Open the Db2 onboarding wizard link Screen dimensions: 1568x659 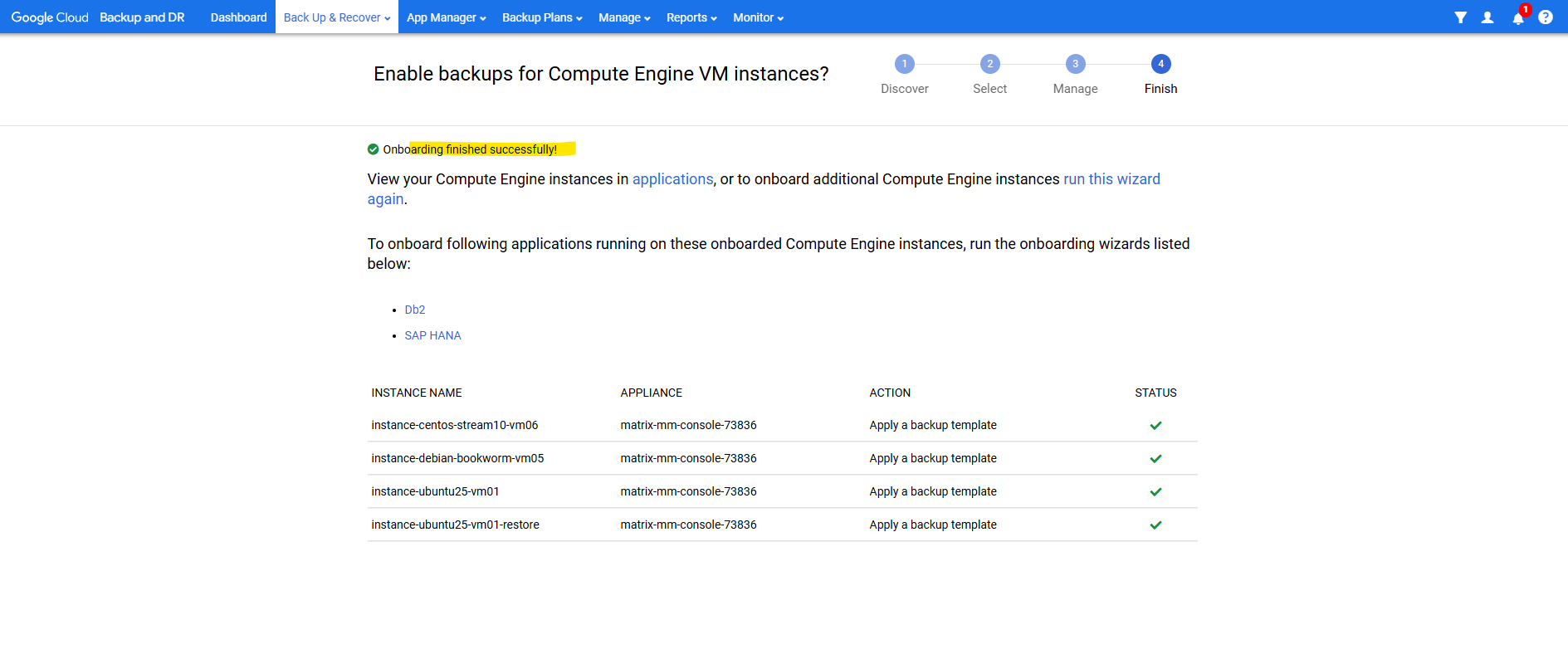point(415,310)
